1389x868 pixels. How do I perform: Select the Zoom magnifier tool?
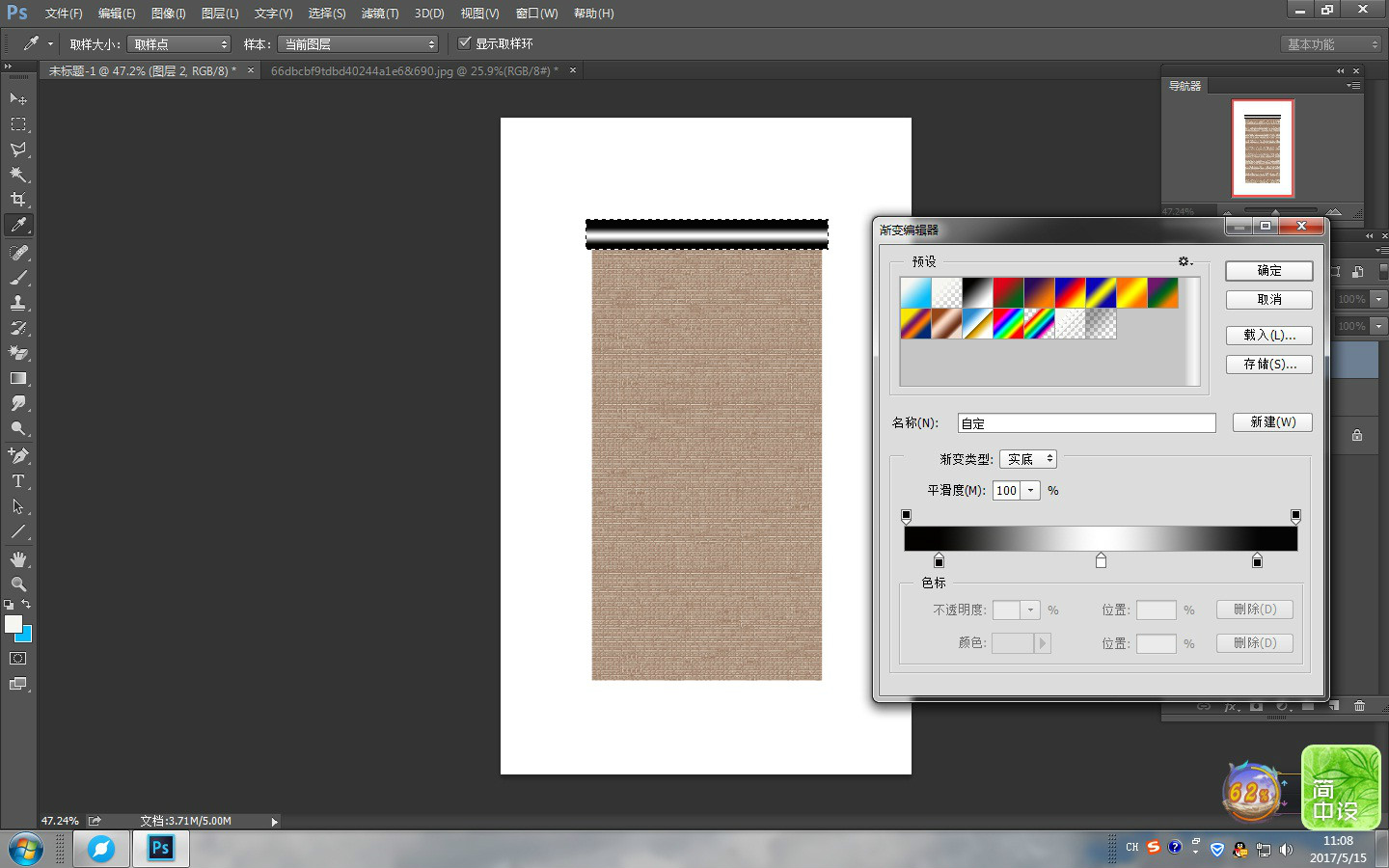(x=18, y=584)
